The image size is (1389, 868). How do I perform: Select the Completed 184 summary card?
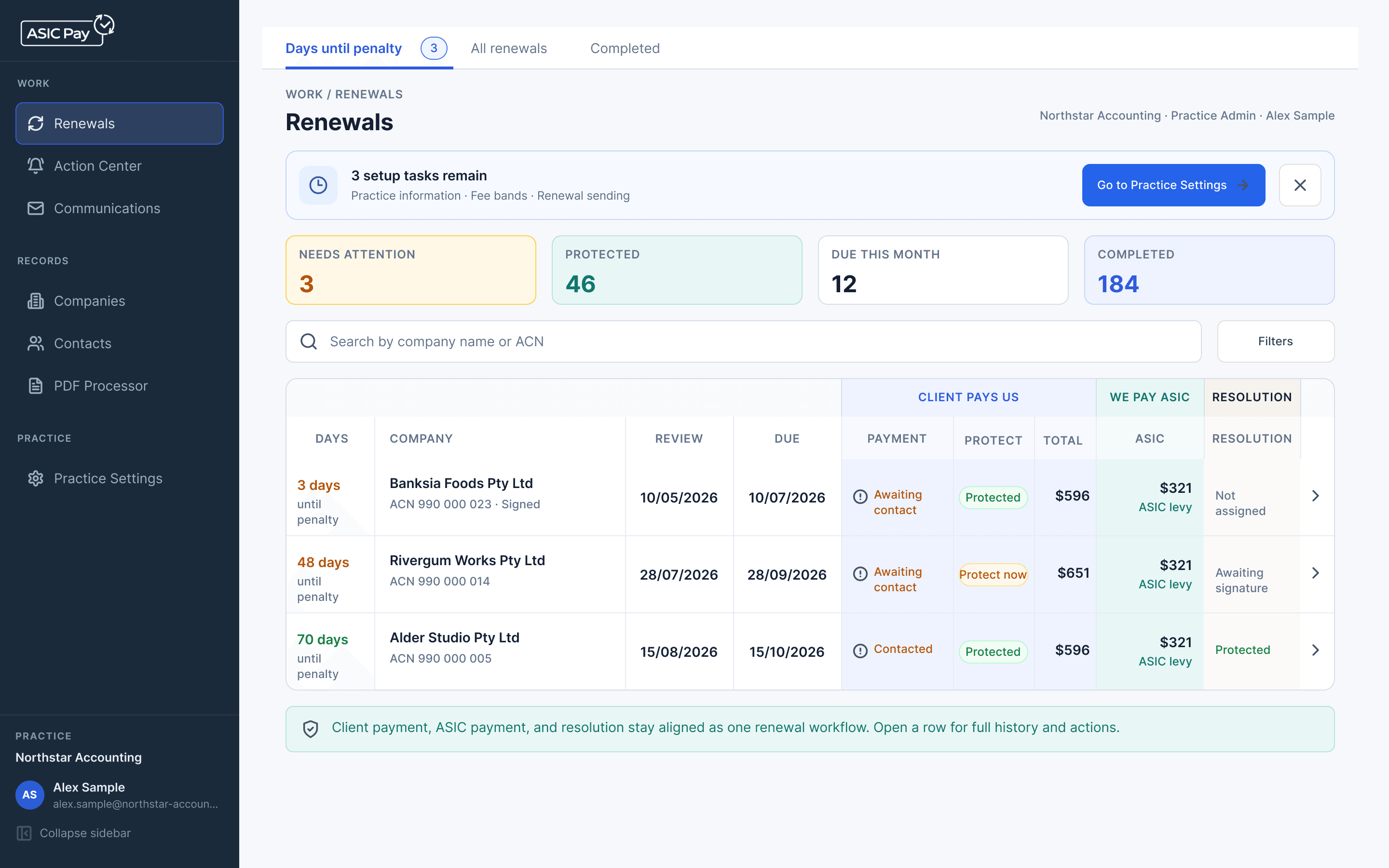point(1210,270)
